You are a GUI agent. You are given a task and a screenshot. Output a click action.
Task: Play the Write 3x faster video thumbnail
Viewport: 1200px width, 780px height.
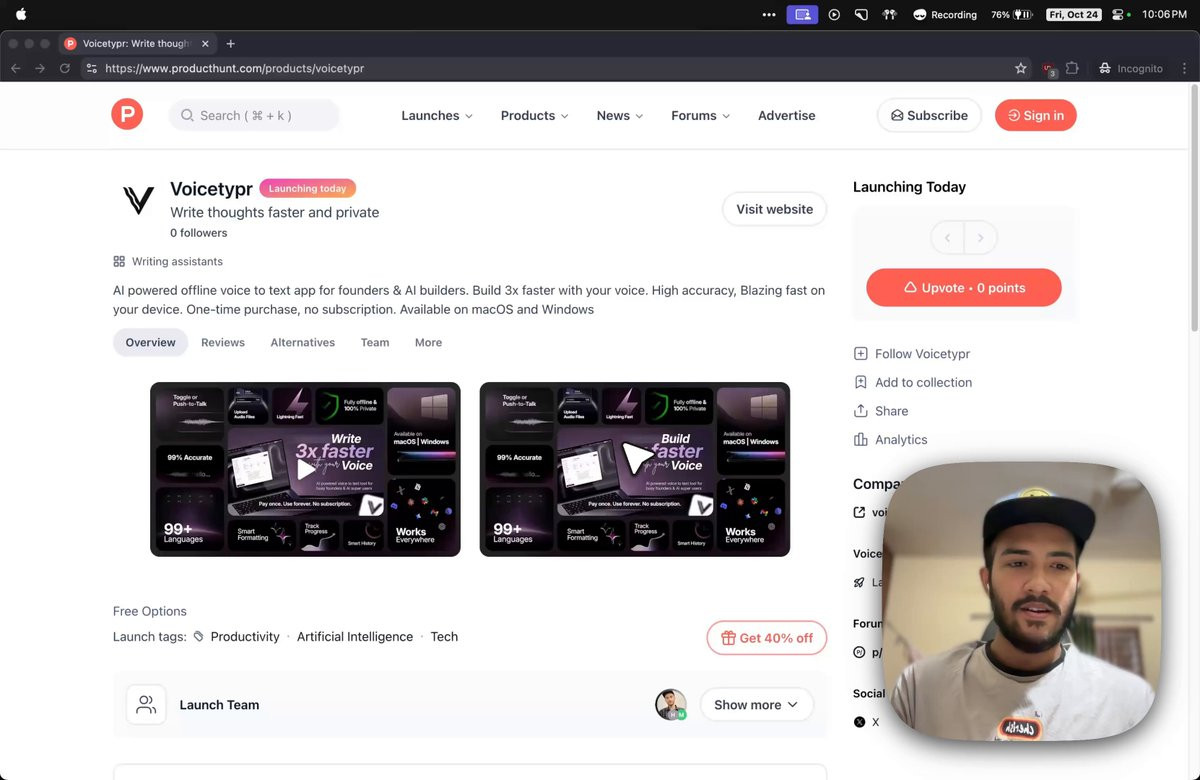(305, 469)
